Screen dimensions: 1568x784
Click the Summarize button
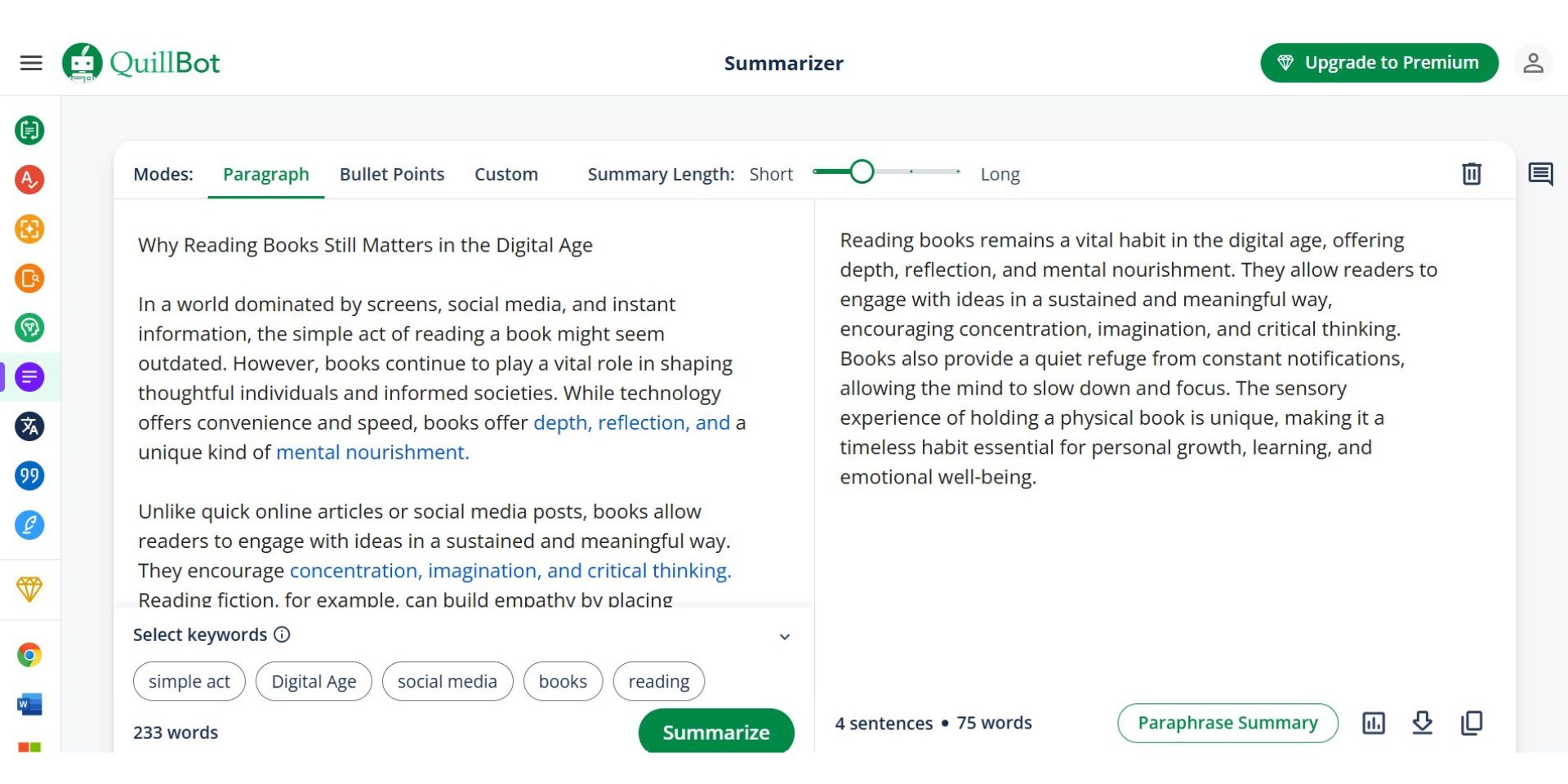(x=716, y=732)
